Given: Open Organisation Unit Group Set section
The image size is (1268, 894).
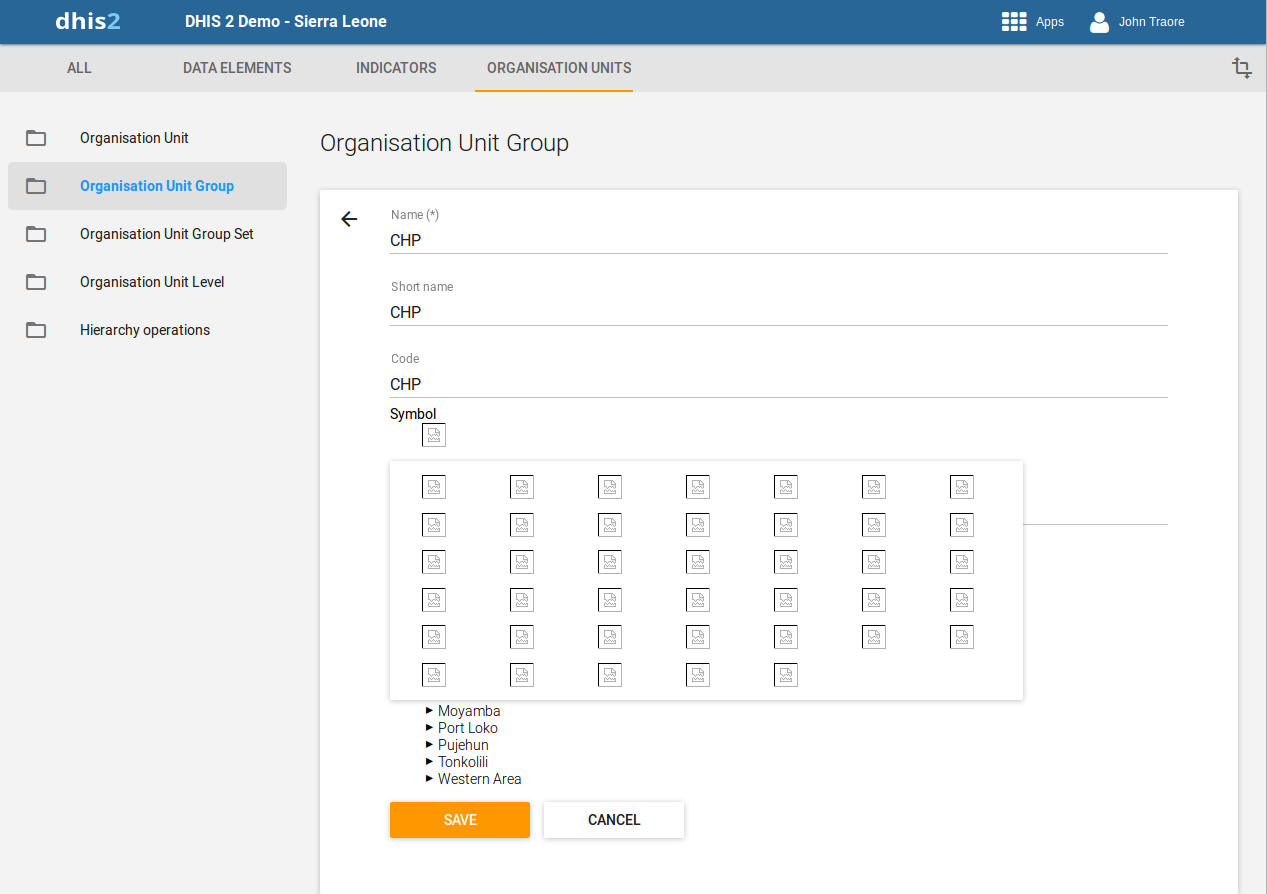Looking at the screenshot, I should (x=167, y=234).
